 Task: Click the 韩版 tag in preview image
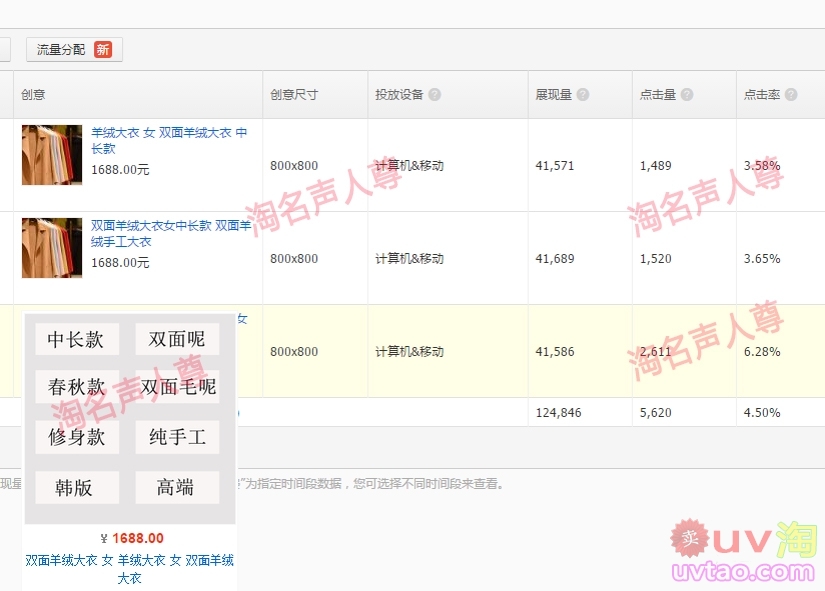pos(74,488)
